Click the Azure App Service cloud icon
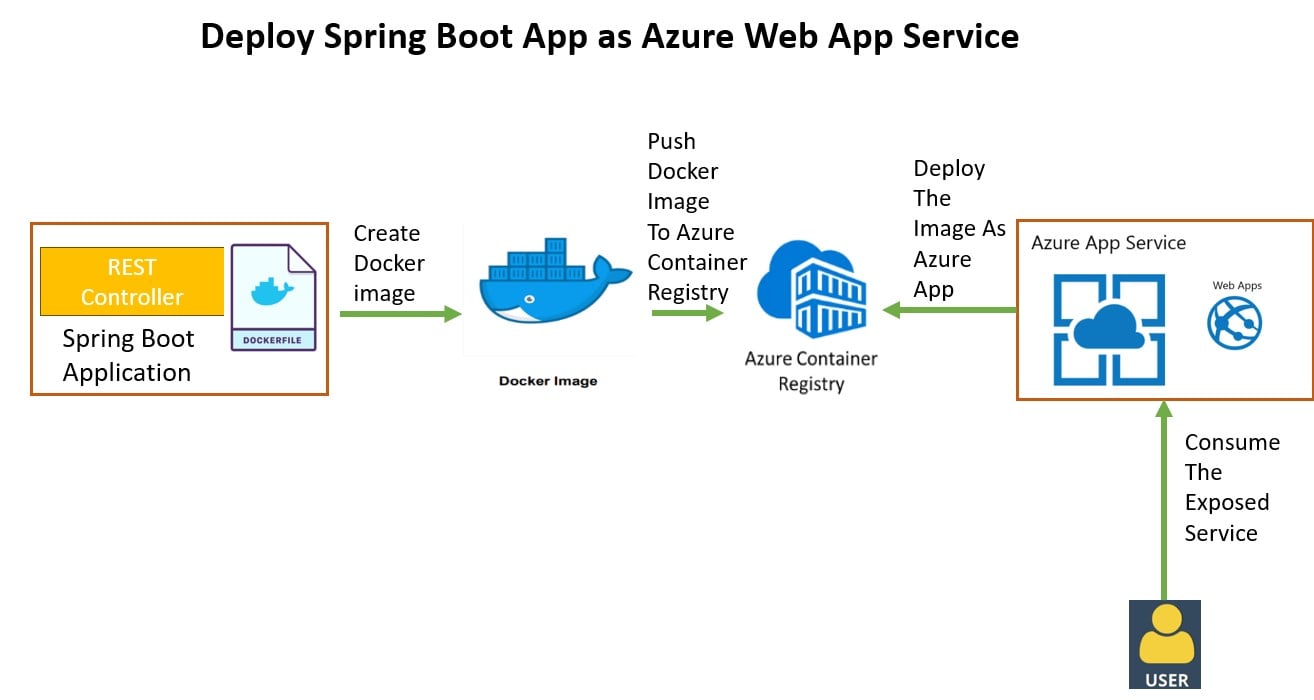This screenshot has width=1314, height=700. pyautogui.click(x=1108, y=329)
